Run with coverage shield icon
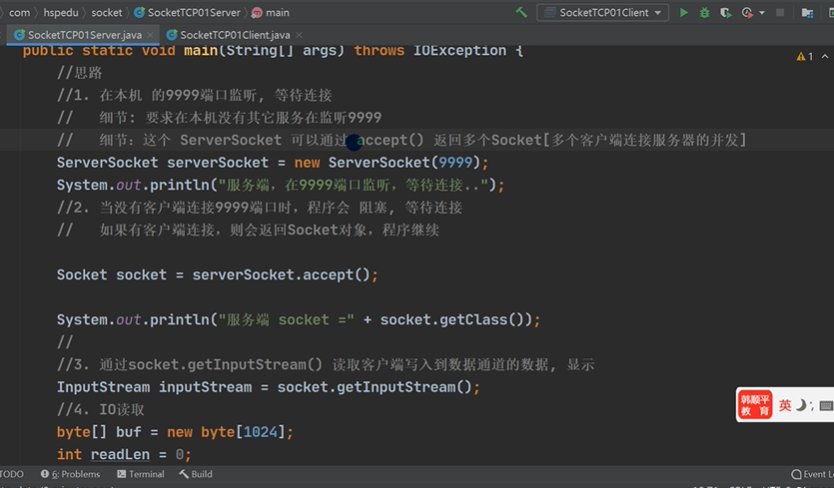Viewport: 834px width, 488px height. click(725, 12)
